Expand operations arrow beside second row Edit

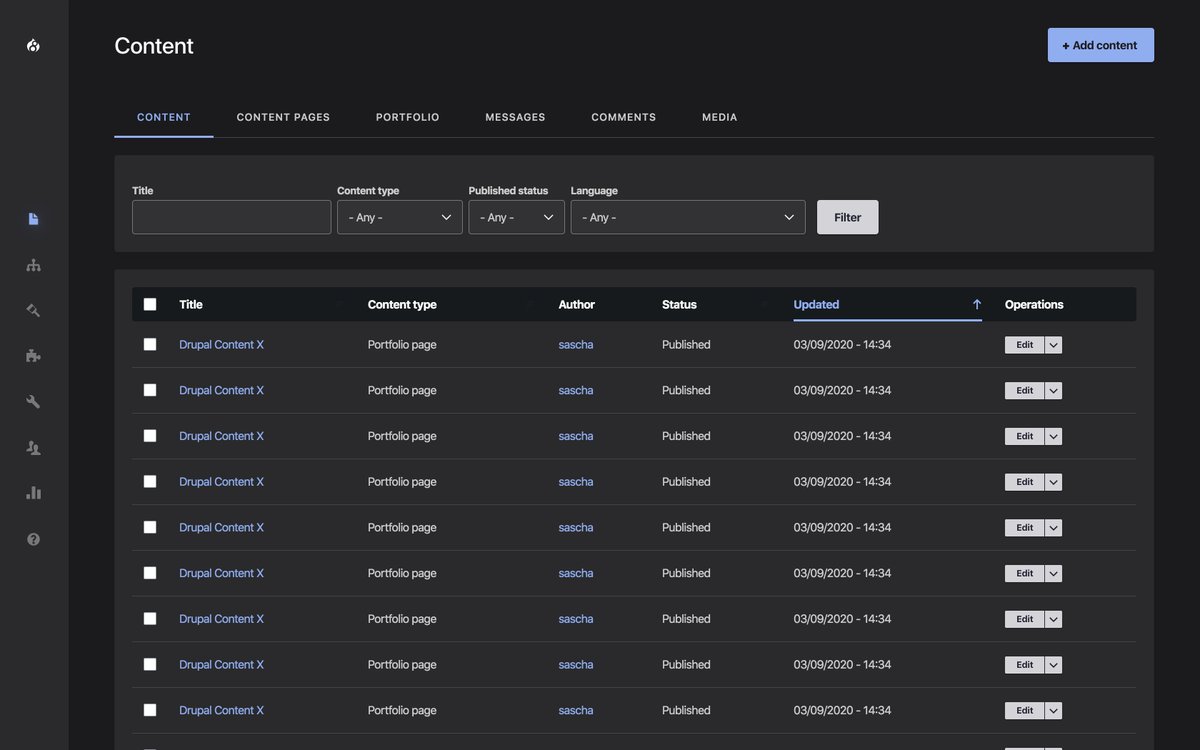(1053, 391)
